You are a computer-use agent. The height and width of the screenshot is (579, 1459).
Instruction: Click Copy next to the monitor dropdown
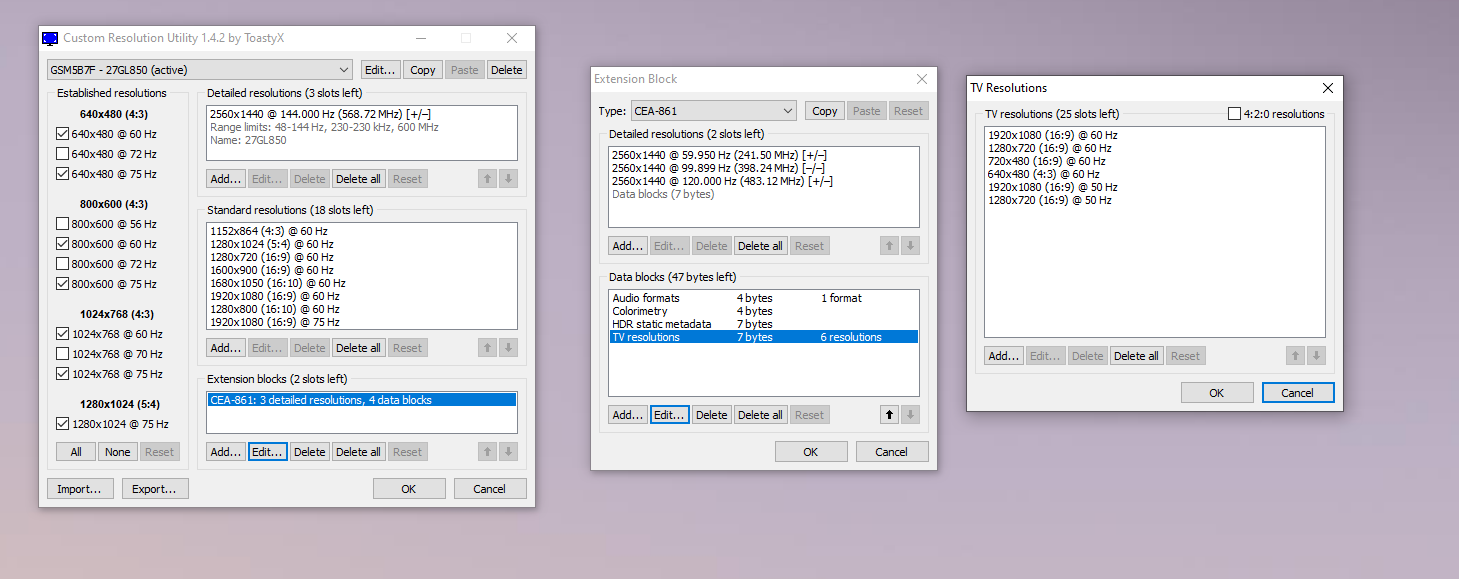[x=423, y=70]
